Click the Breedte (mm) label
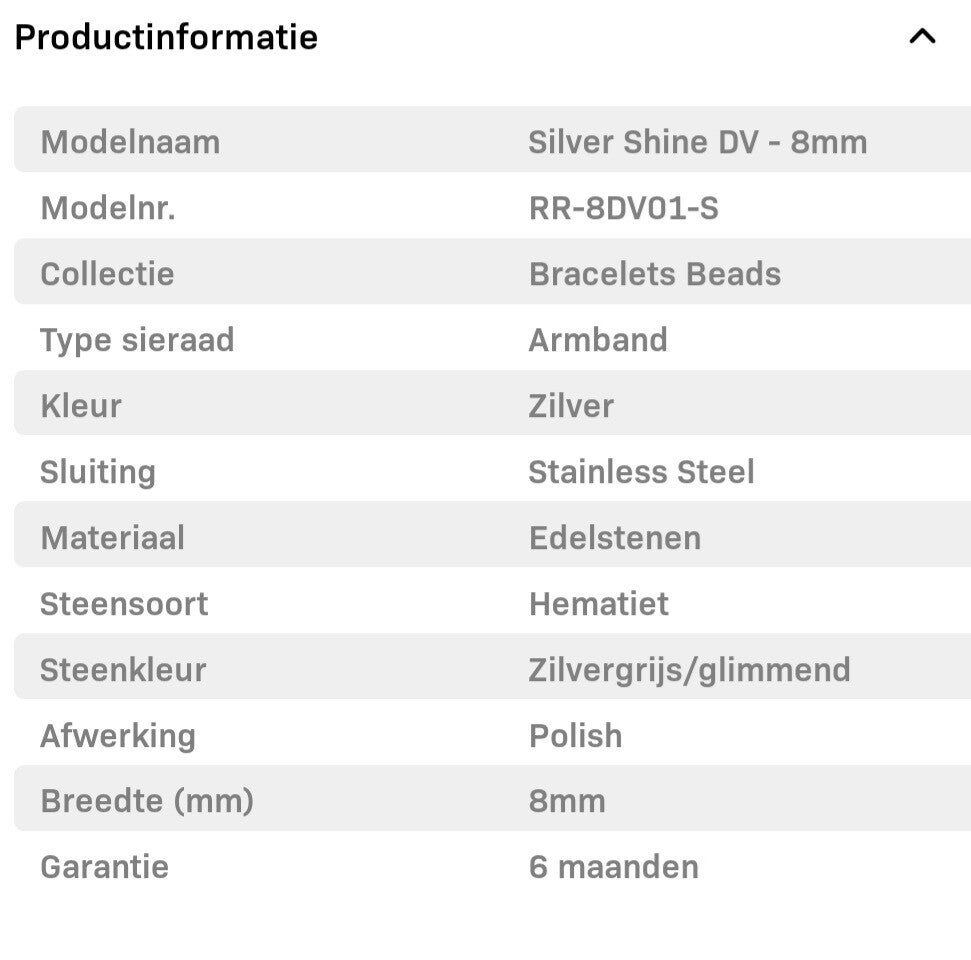 click(147, 801)
